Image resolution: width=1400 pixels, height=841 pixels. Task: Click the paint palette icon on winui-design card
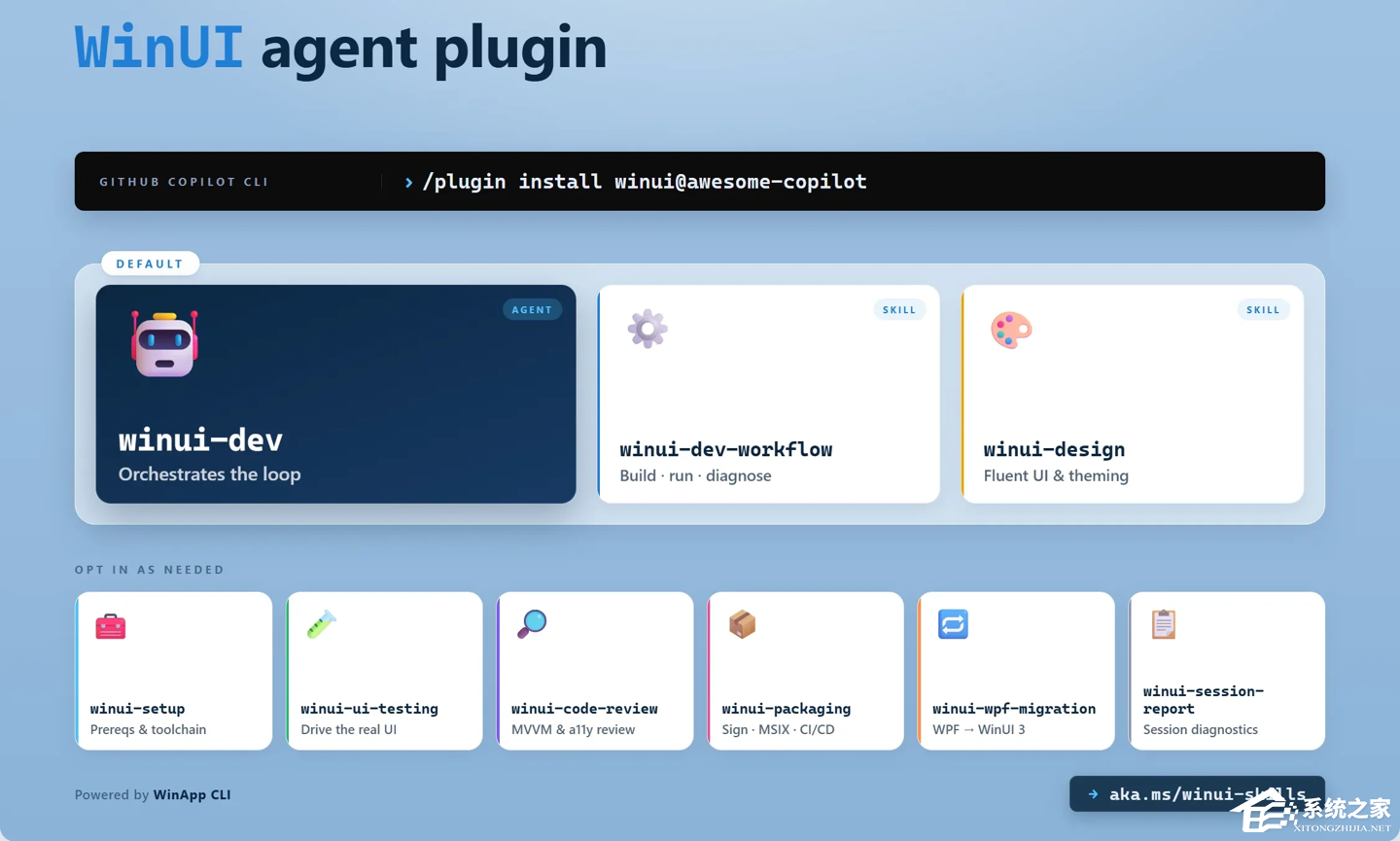coord(1011,330)
